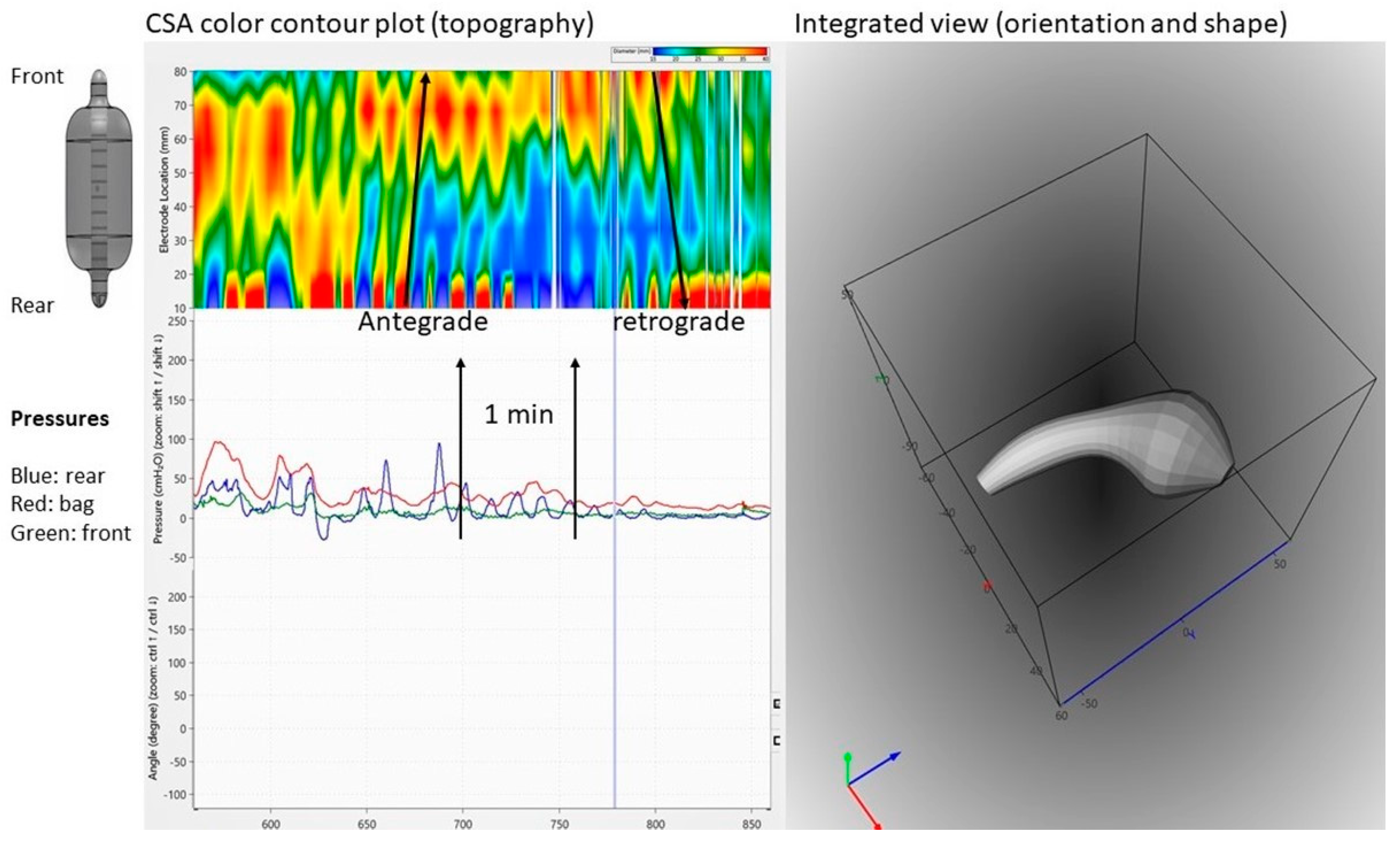Image resolution: width=1400 pixels, height=846 pixels.
Task: Click the diameter color scale bar
Action: [710, 52]
